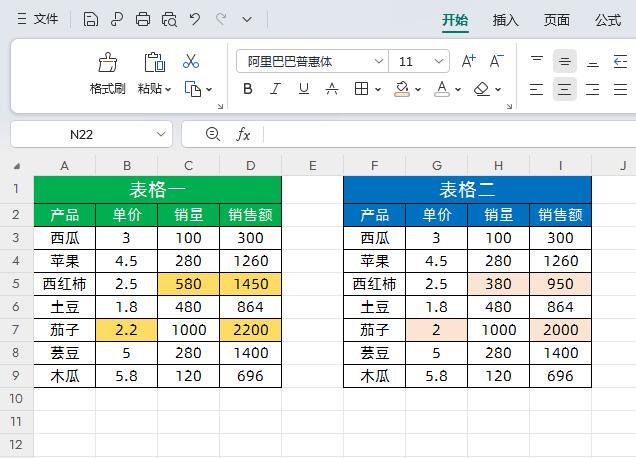Select the cell with 2000
Image resolution: width=636 pixels, height=458 pixels.
(x=561, y=330)
